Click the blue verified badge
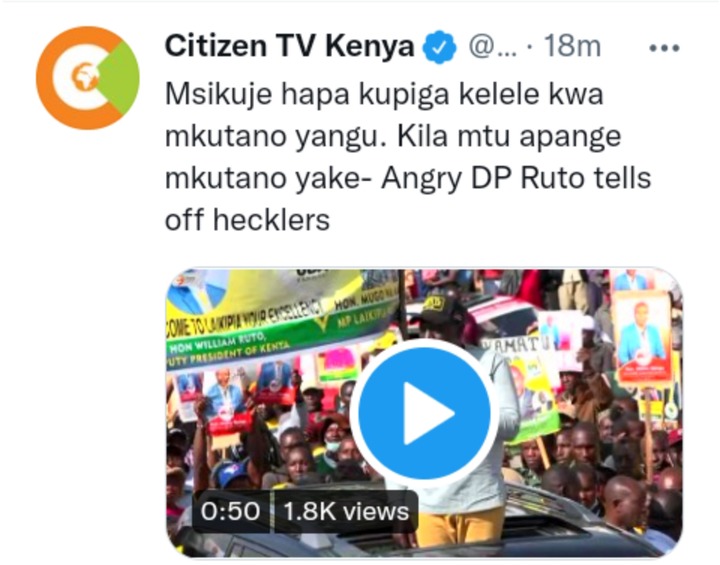Image resolution: width=720 pixels, height=565 pixels. (439, 47)
